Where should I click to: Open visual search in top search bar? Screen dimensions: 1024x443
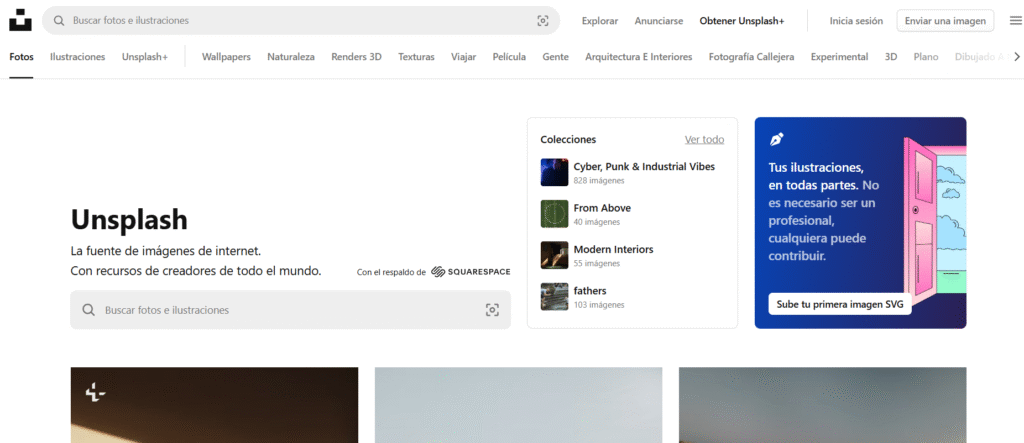coord(543,21)
